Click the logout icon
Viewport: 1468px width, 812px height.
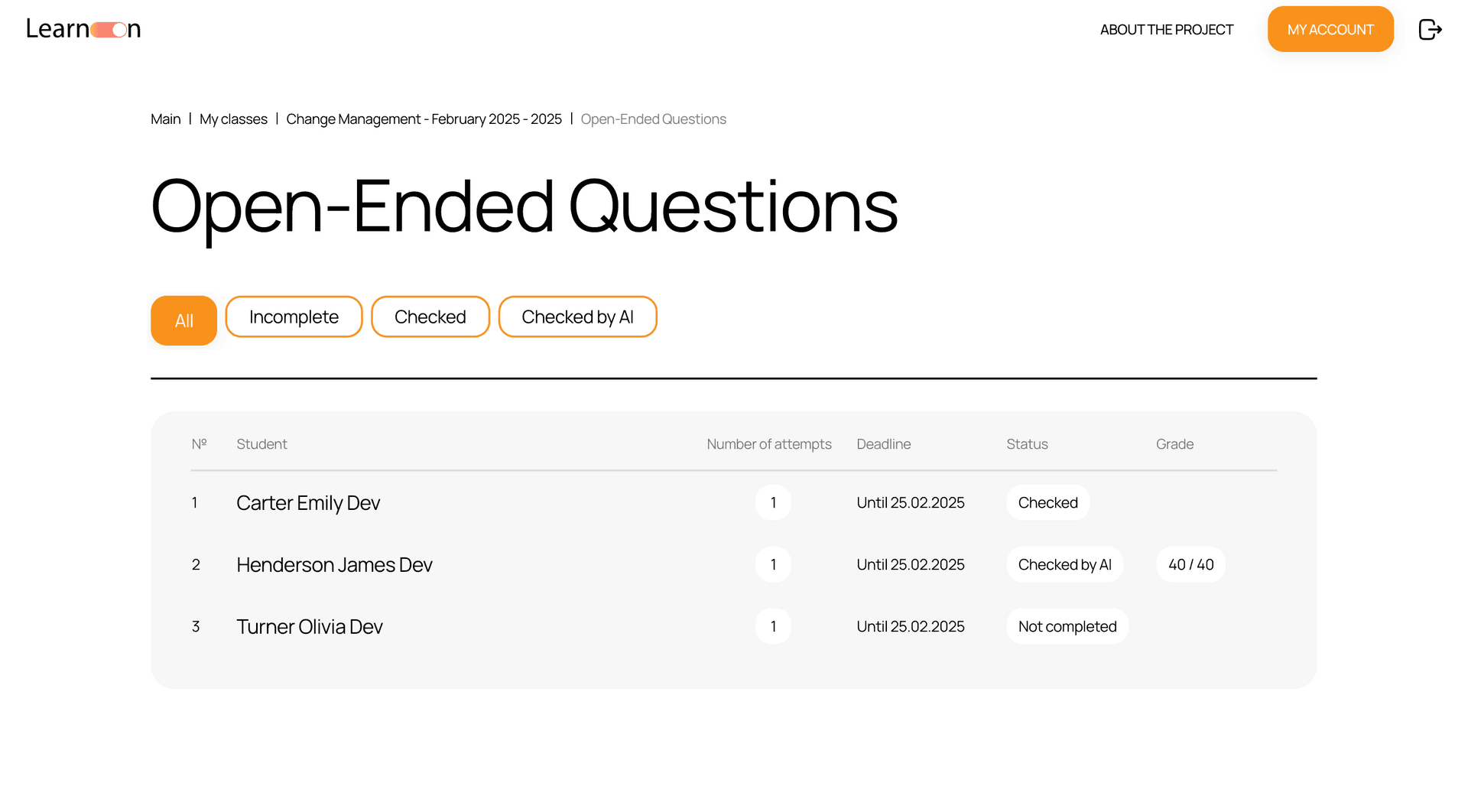tap(1430, 30)
